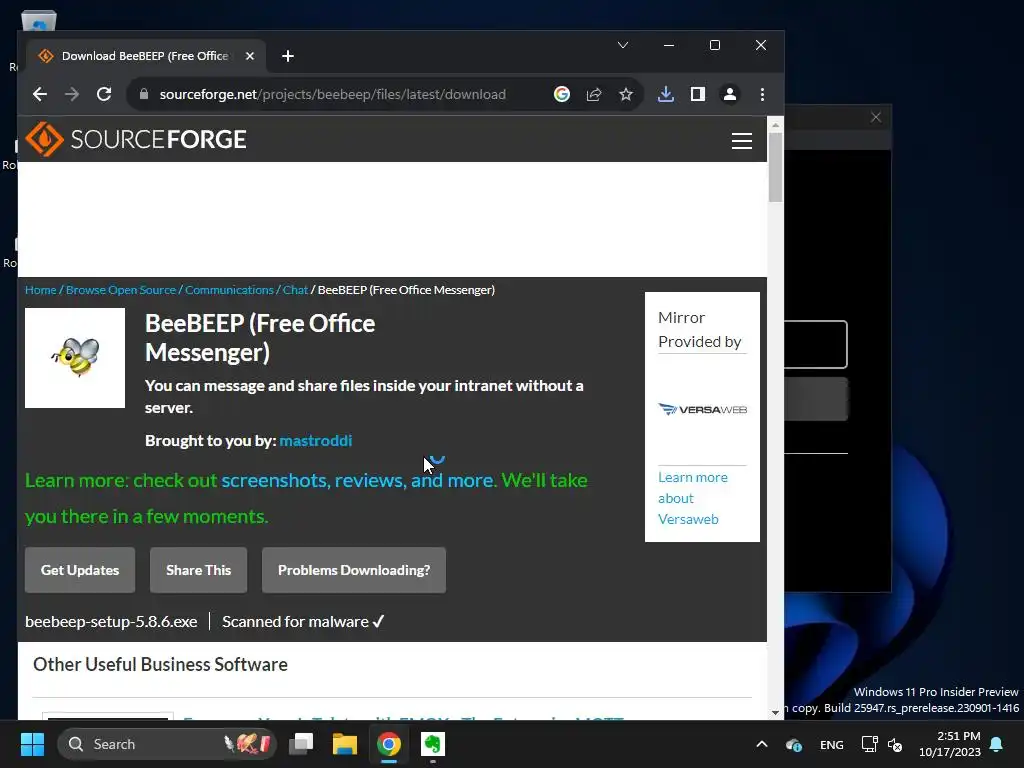Screen dimensions: 1024x768
Task: Click the scrollbar up arrow
Action: pyautogui.click(x=775, y=125)
